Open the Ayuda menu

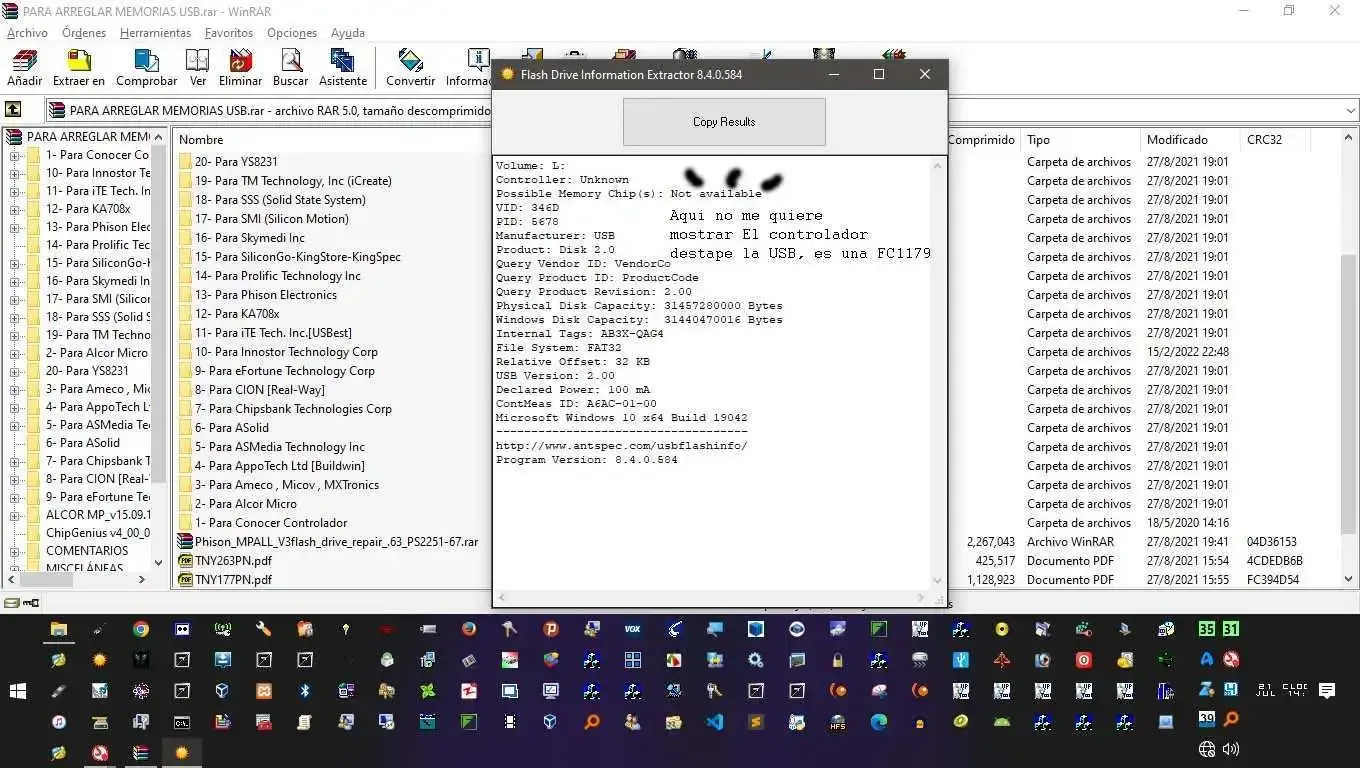point(348,33)
